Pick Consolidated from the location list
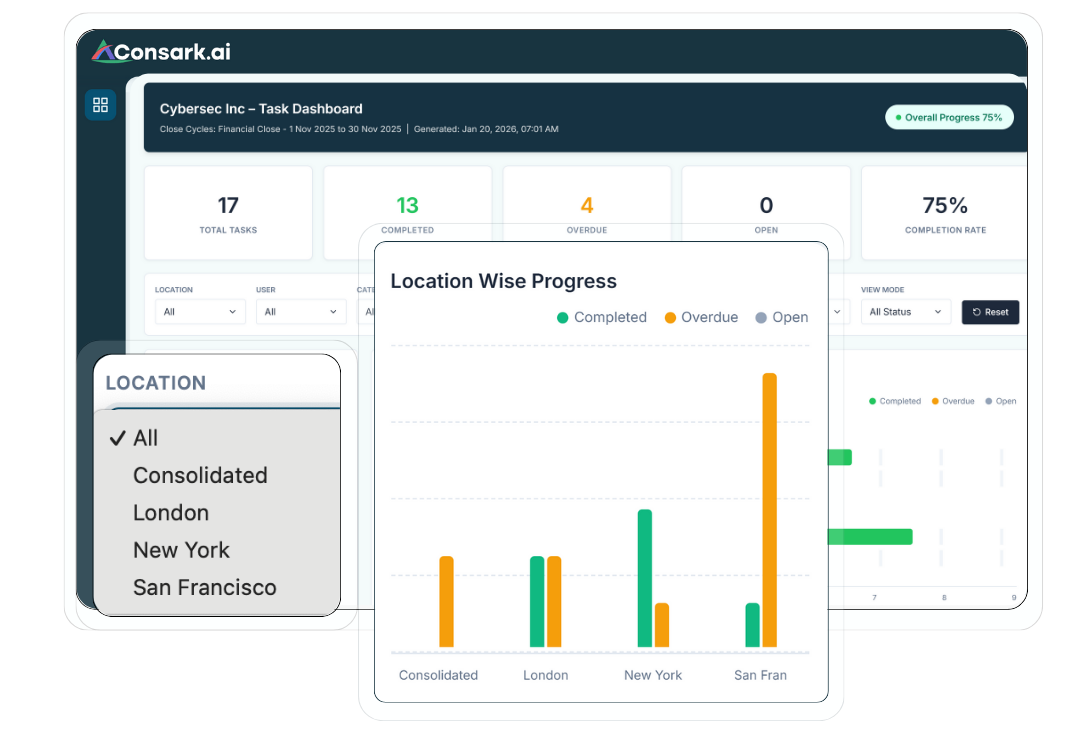The width and height of the screenshot is (1080, 756). 200,476
